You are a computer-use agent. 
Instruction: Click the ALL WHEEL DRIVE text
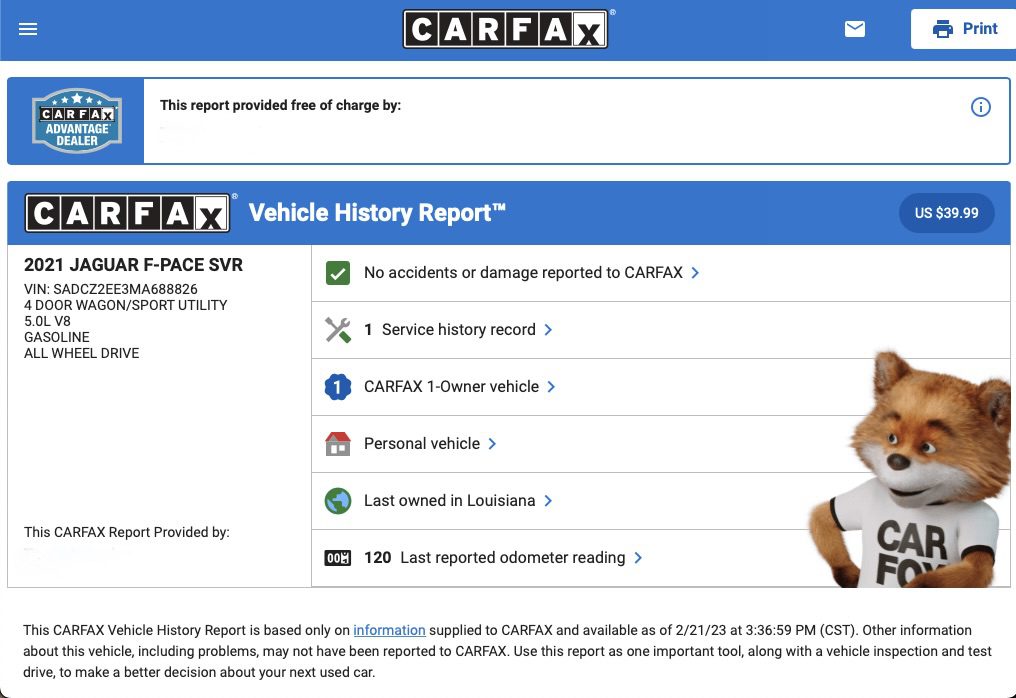click(82, 353)
